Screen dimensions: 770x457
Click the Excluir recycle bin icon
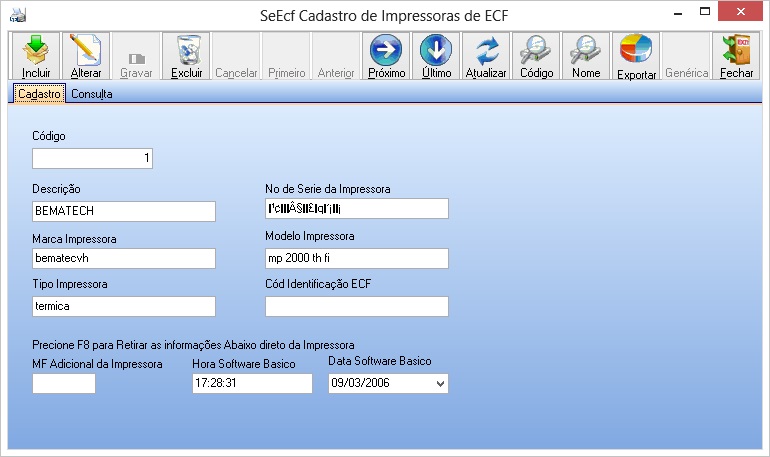tap(187, 55)
